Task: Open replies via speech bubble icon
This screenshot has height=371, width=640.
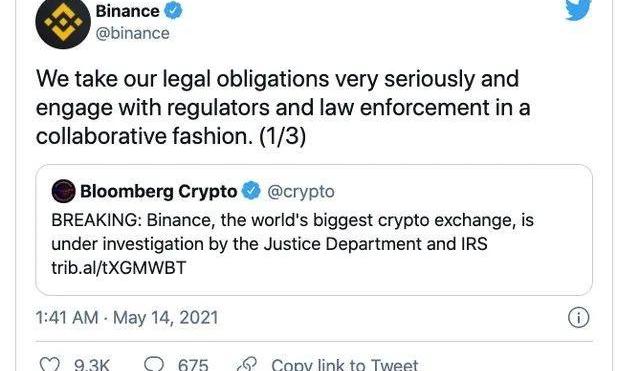Action: [x=154, y=364]
